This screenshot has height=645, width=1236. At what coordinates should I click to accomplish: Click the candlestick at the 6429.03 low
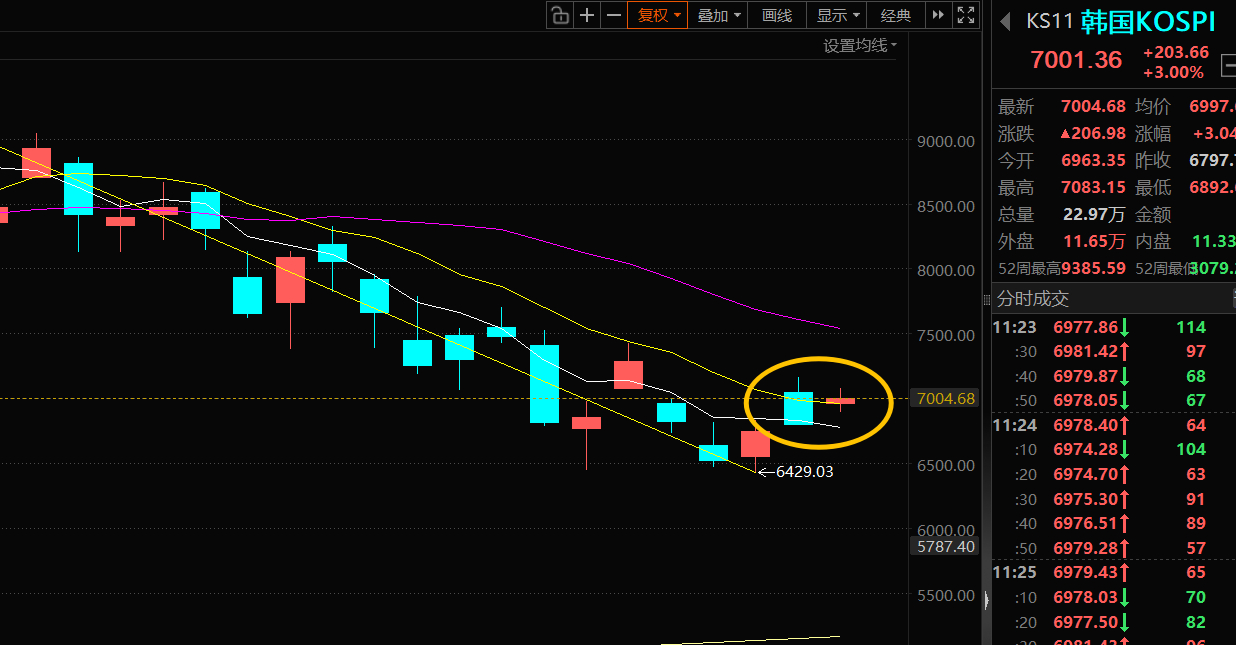(755, 445)
